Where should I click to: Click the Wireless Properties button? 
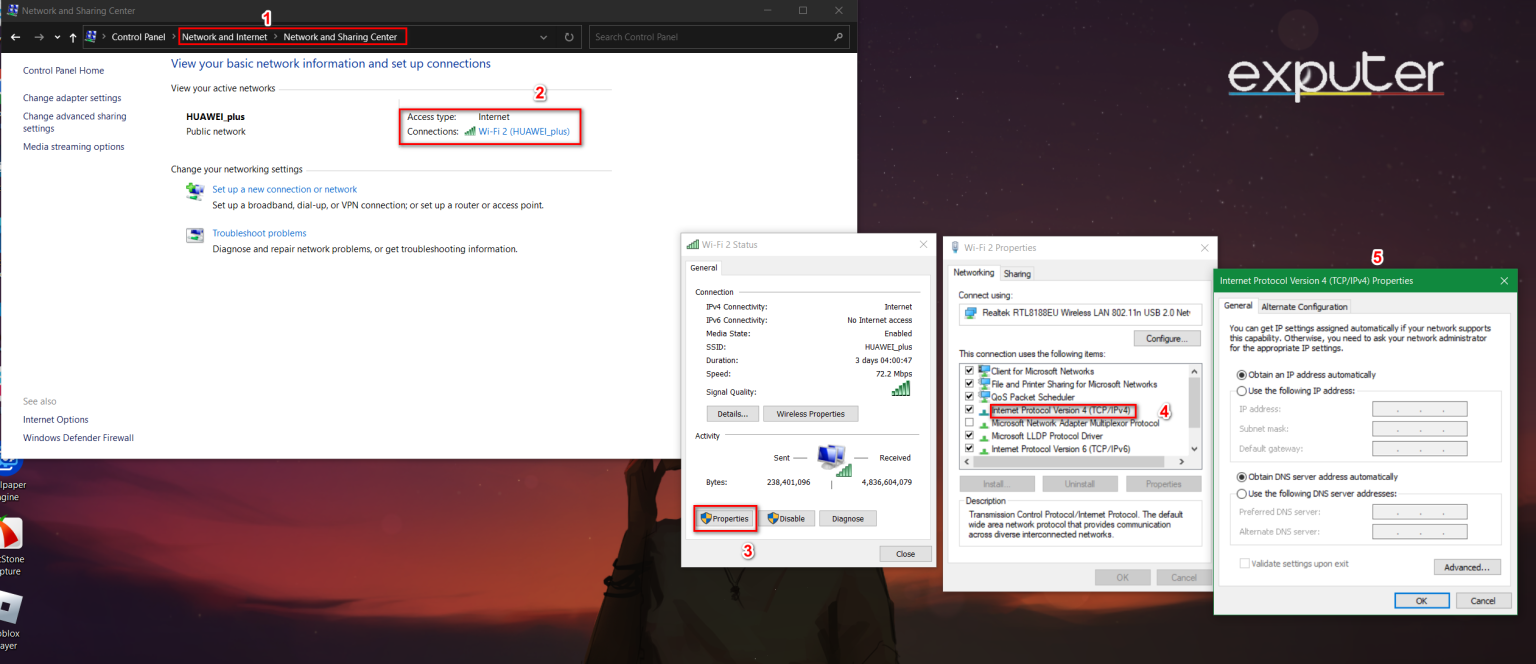coord(810,413)
